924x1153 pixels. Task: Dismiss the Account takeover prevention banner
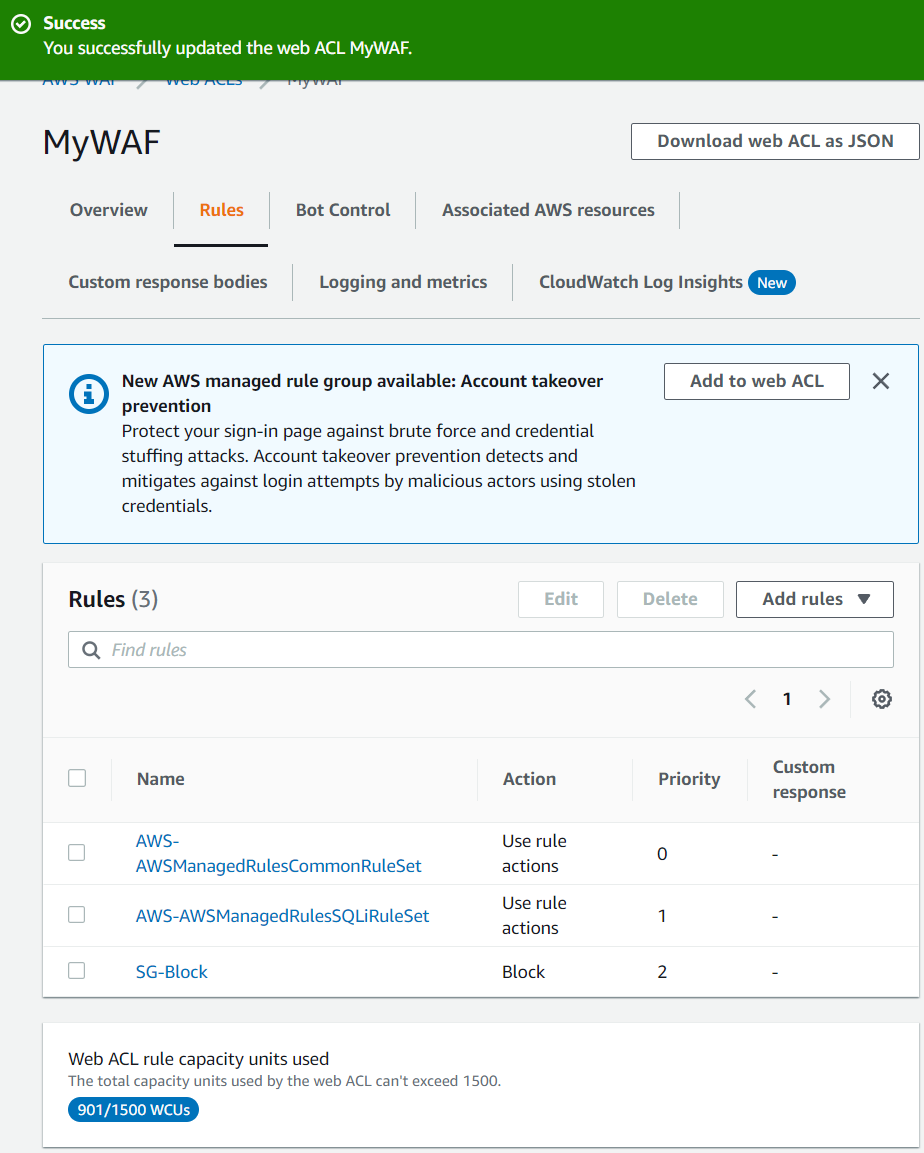pos(880,381)
